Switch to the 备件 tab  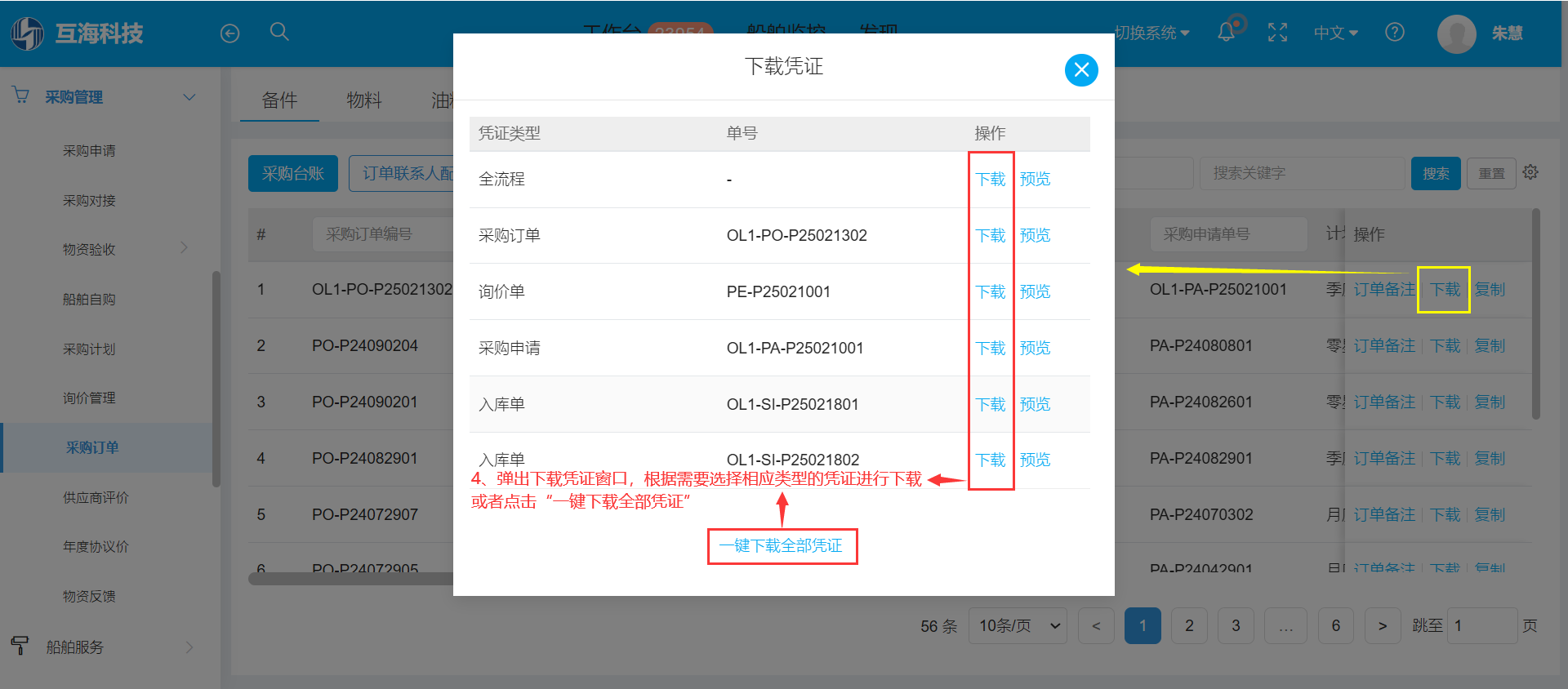[x=279, y=100]
